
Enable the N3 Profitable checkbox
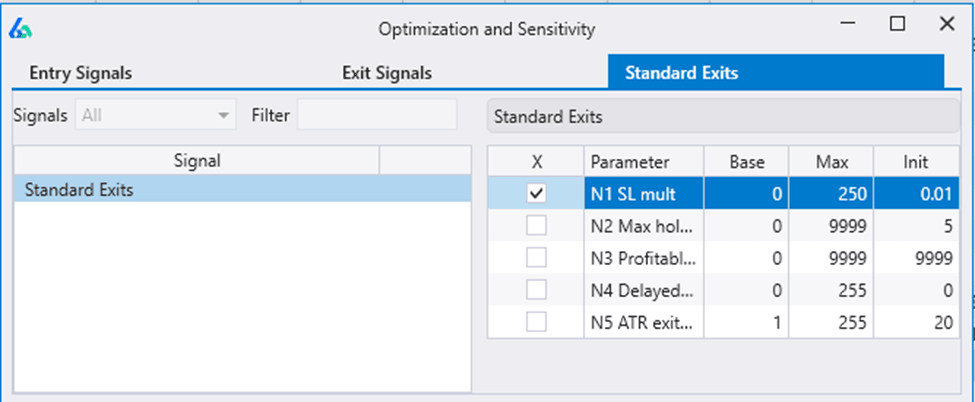tap(536, 258)
